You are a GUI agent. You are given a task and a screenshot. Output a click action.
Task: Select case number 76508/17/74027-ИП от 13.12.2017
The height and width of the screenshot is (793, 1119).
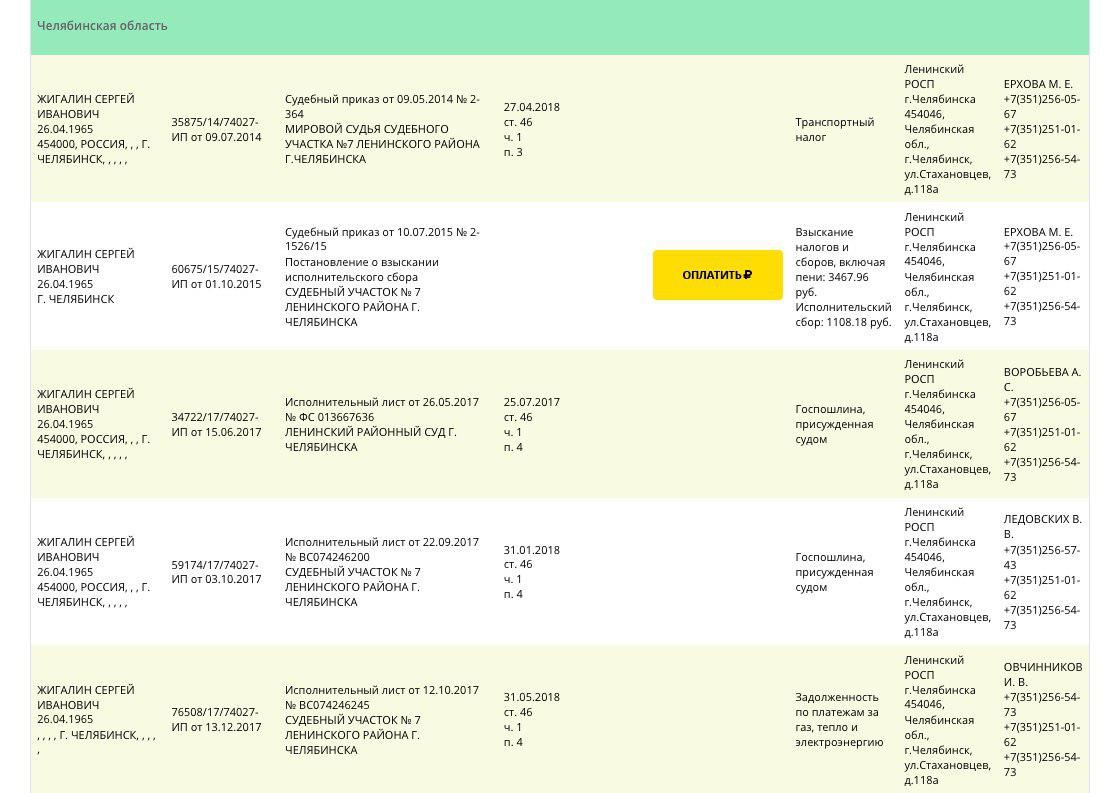[x=216, y=719]
